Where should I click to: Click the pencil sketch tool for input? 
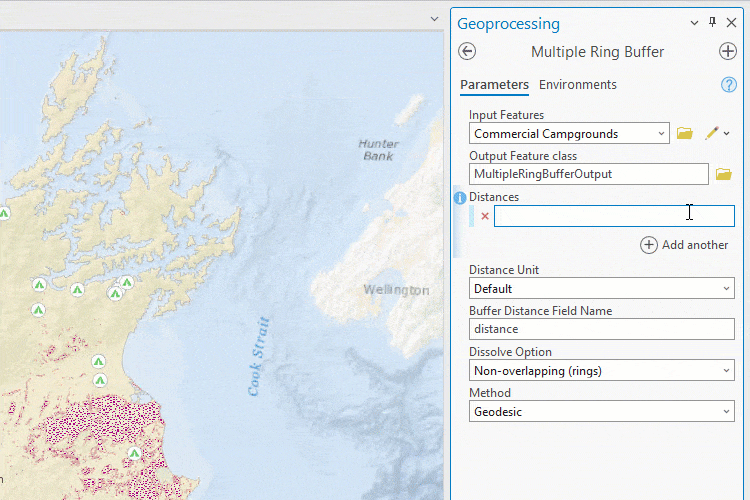[x=712, y=133]
